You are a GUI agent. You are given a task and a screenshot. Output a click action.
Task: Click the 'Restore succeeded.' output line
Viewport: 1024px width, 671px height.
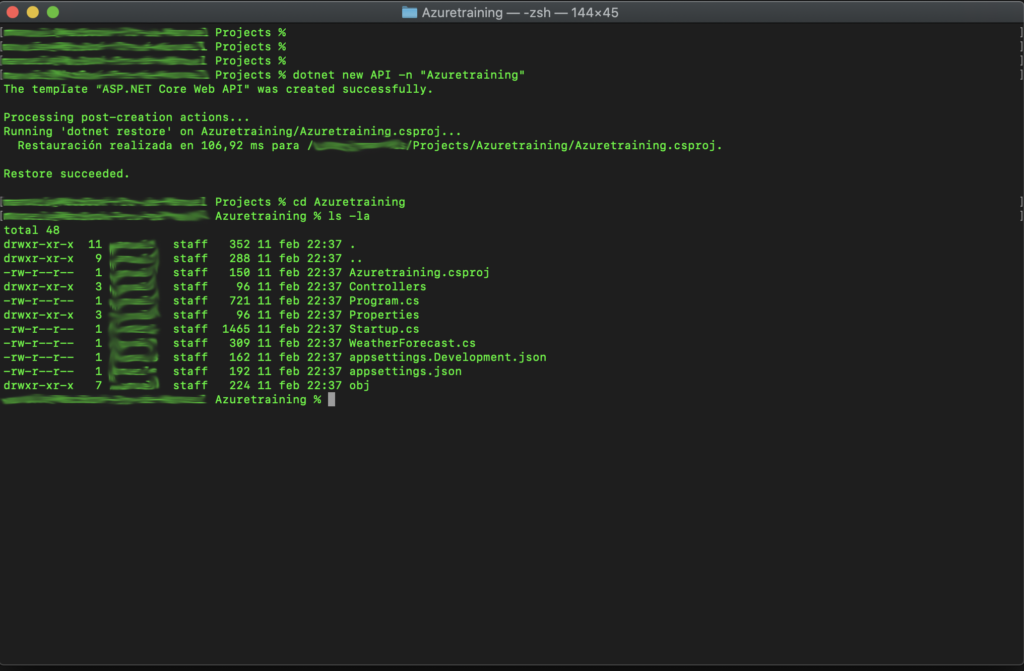point(64,173)
